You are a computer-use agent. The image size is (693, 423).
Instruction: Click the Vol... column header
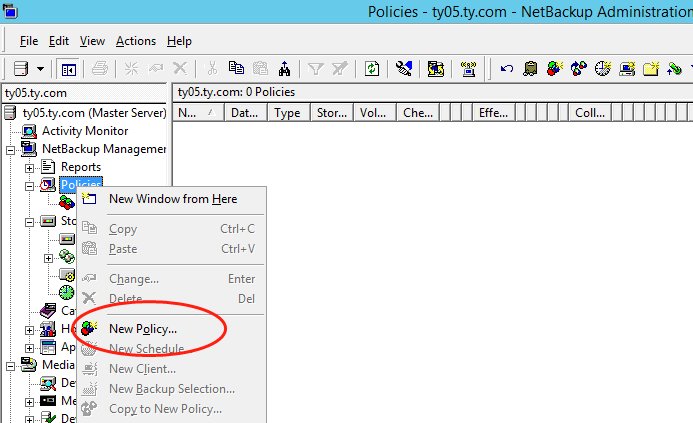(x=375, y=113)
